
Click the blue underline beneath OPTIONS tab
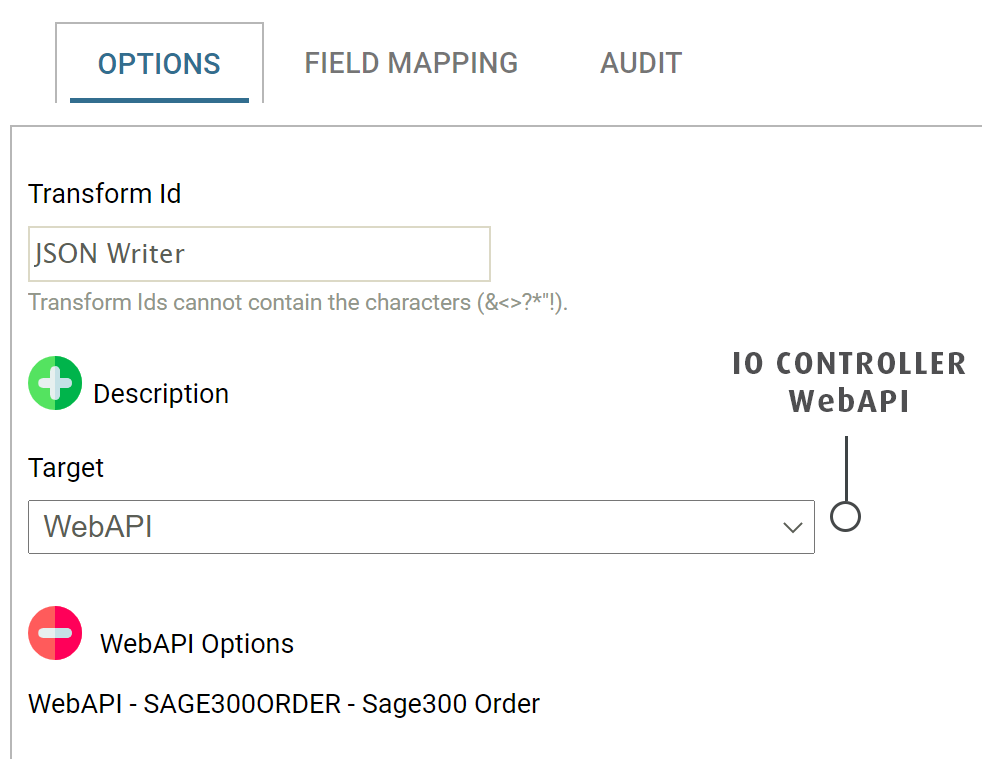(159, 99)
